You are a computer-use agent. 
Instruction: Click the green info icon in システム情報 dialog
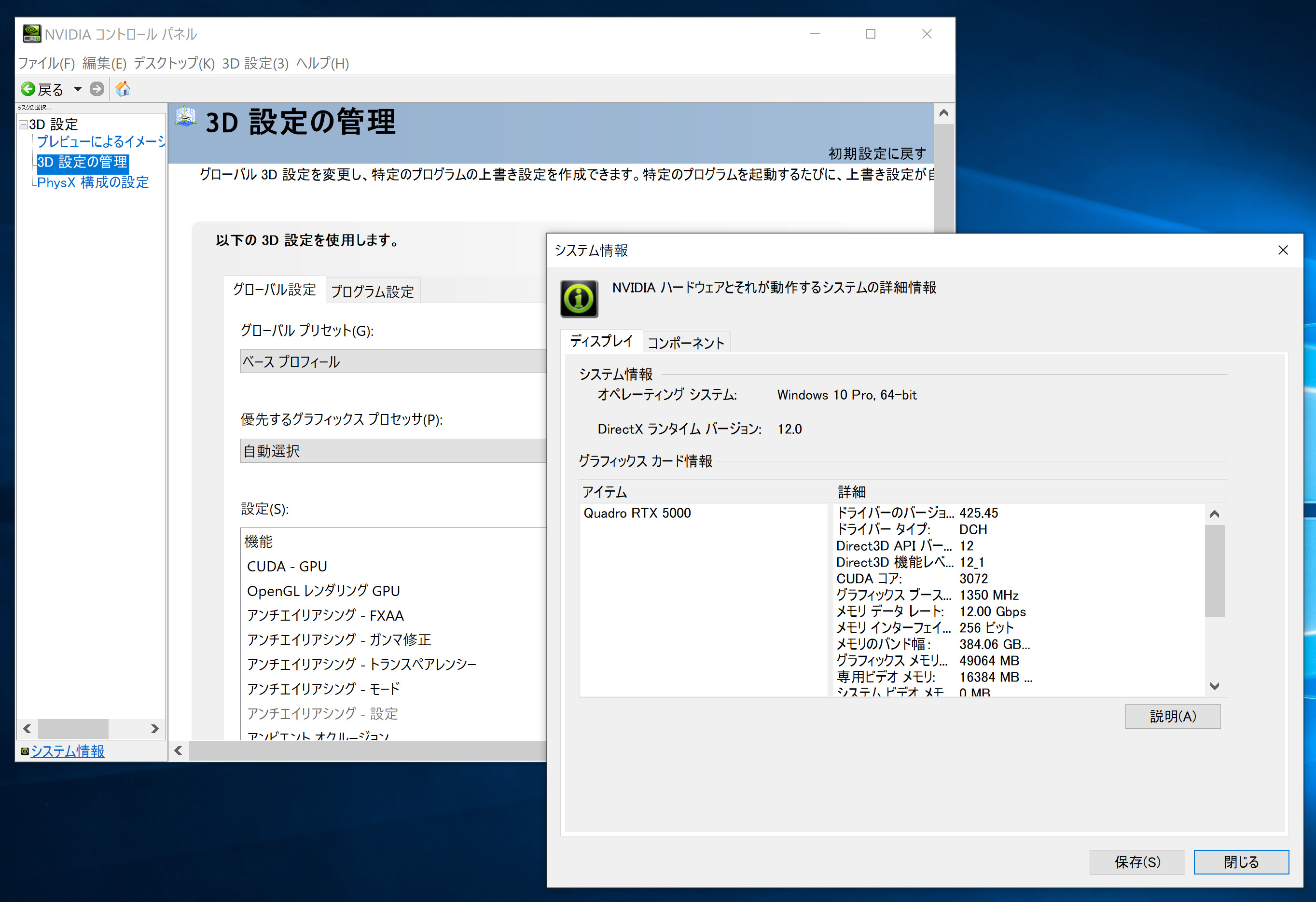[x=578, y=299]
